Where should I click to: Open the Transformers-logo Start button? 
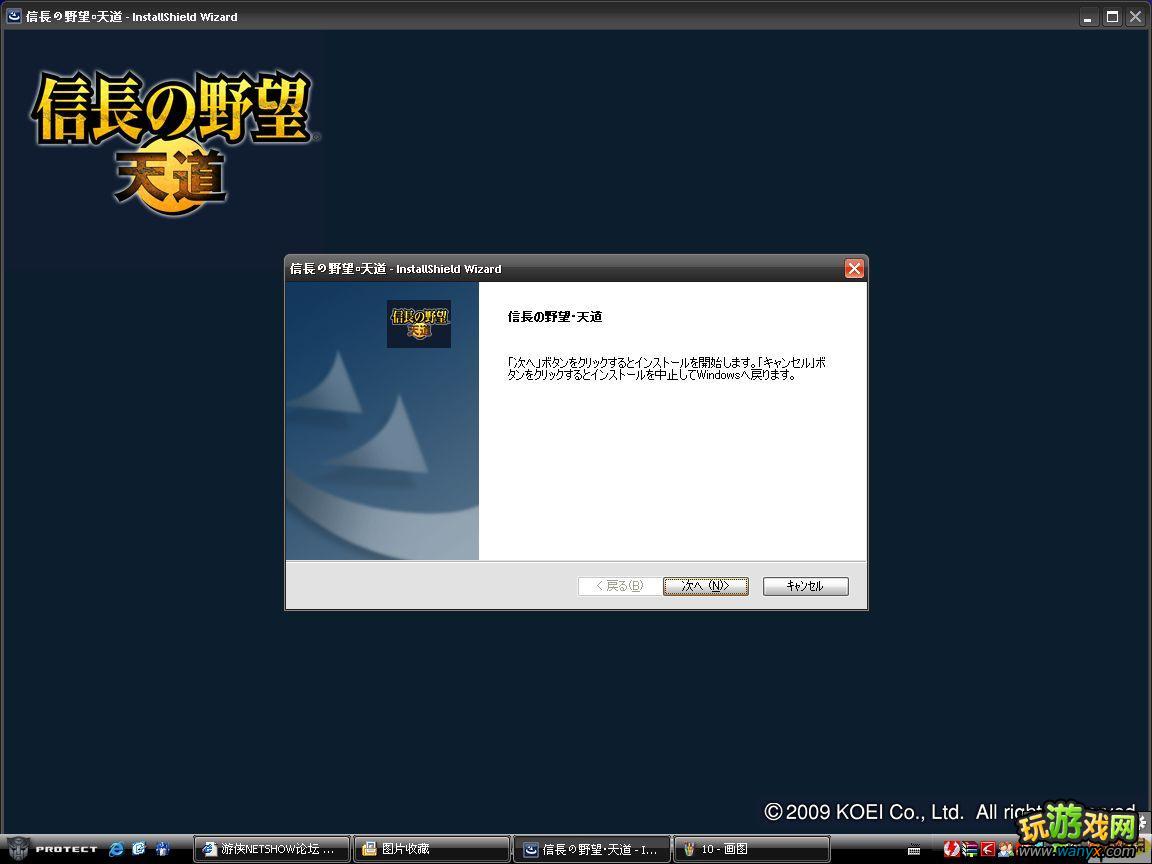(51, 849)
